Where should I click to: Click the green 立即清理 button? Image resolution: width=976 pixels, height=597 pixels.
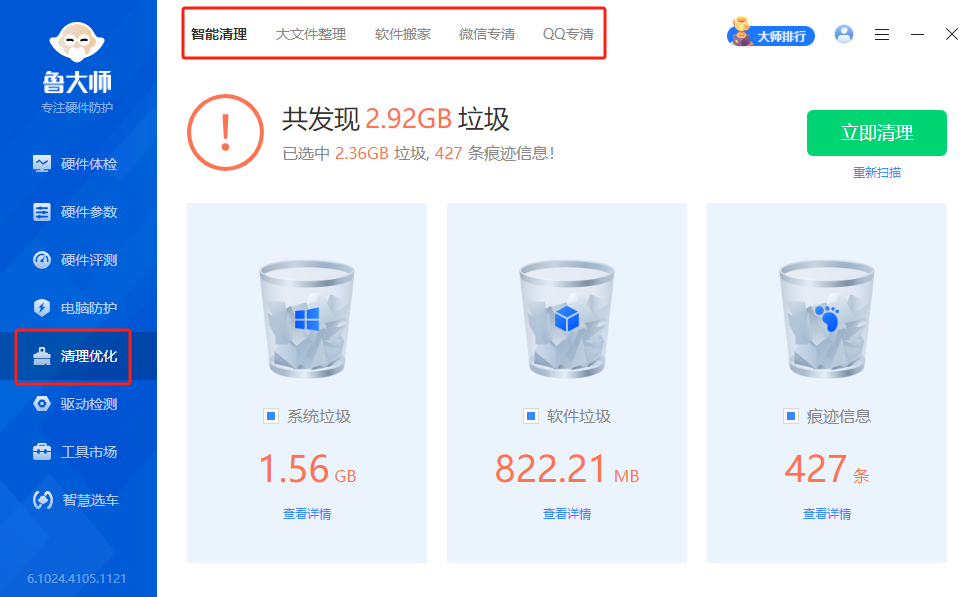(x=876, y=133)
